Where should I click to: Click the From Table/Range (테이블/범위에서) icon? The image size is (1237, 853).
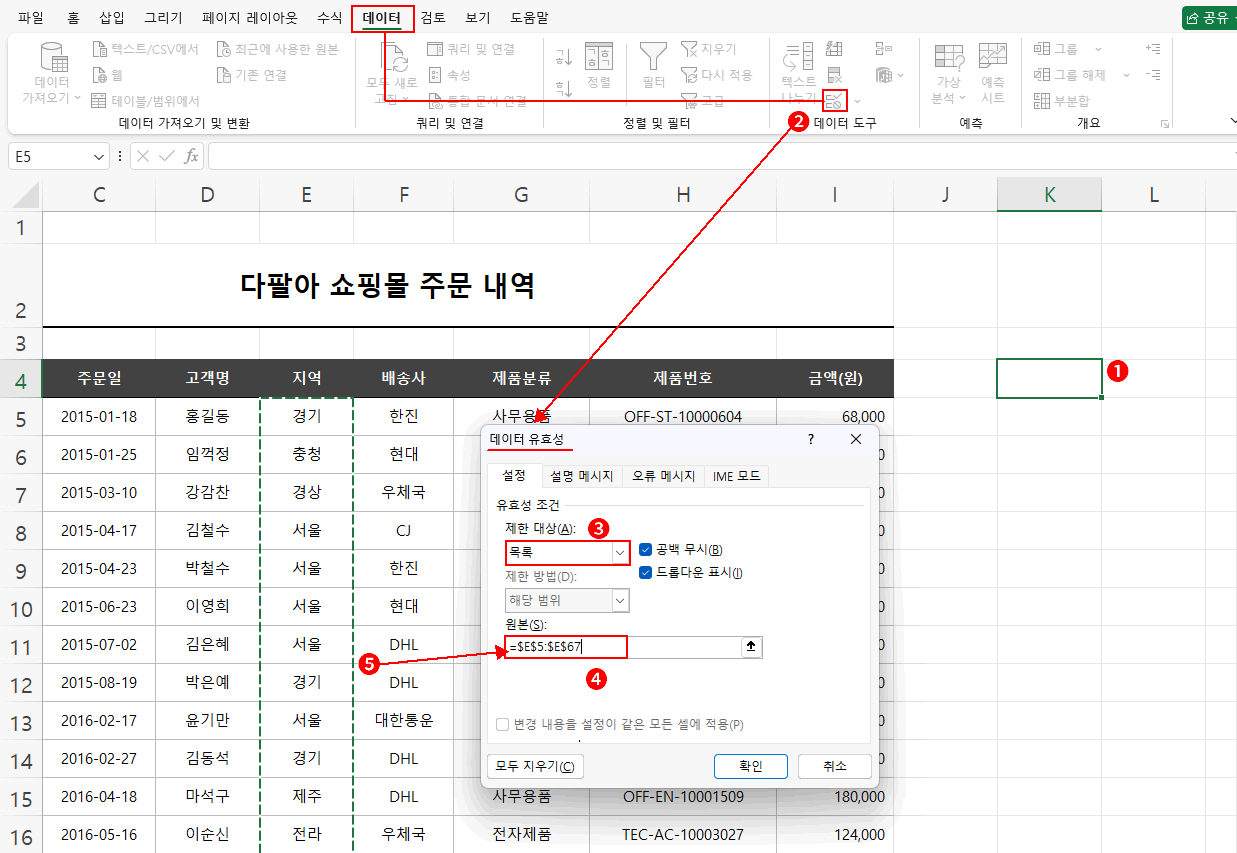[99, 100]
